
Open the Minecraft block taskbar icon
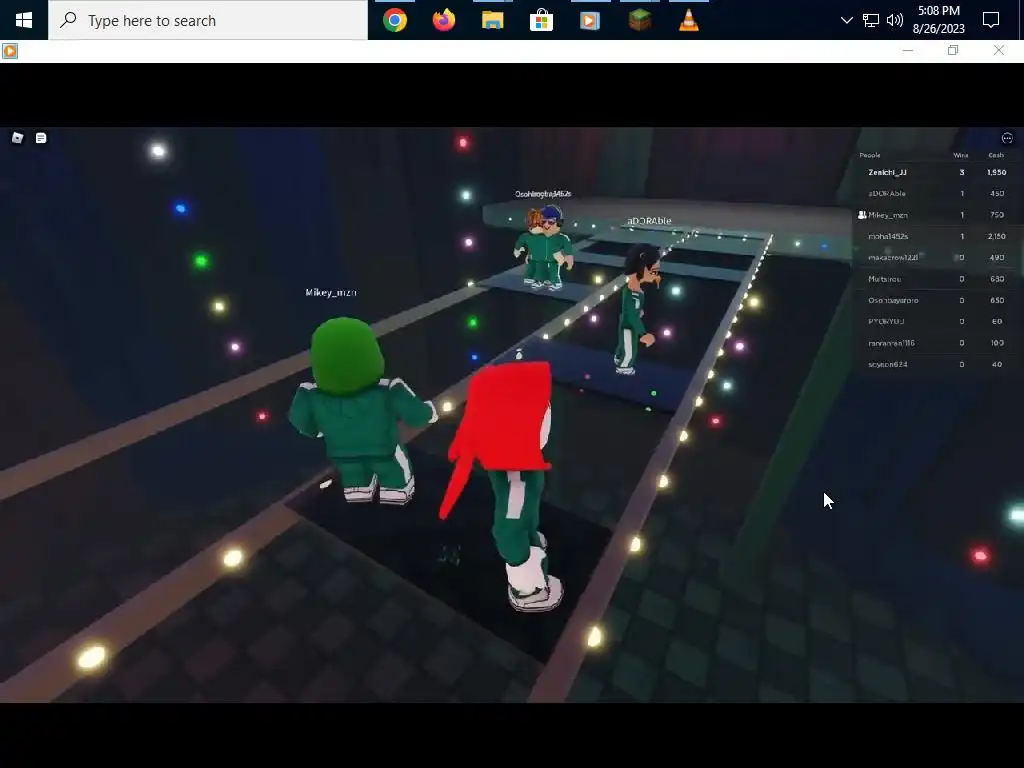[639, 20]
